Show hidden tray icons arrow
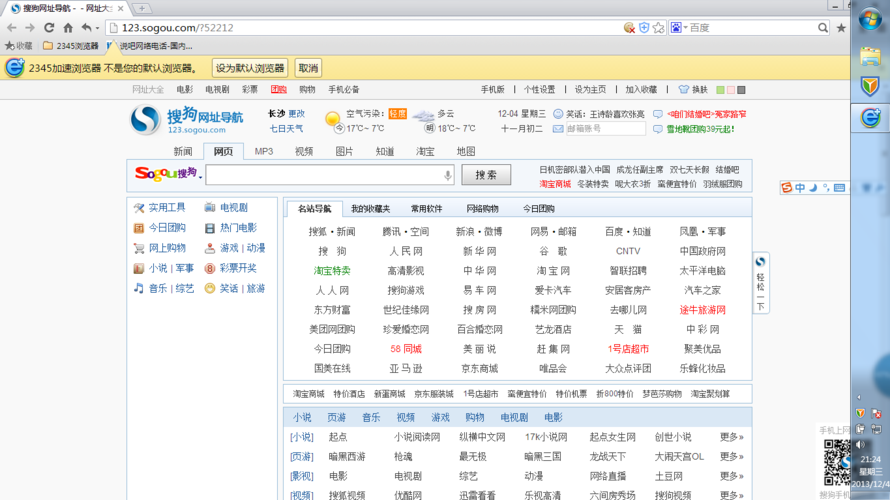The width and height of the screenshot is (890, 500). point(858,397)
